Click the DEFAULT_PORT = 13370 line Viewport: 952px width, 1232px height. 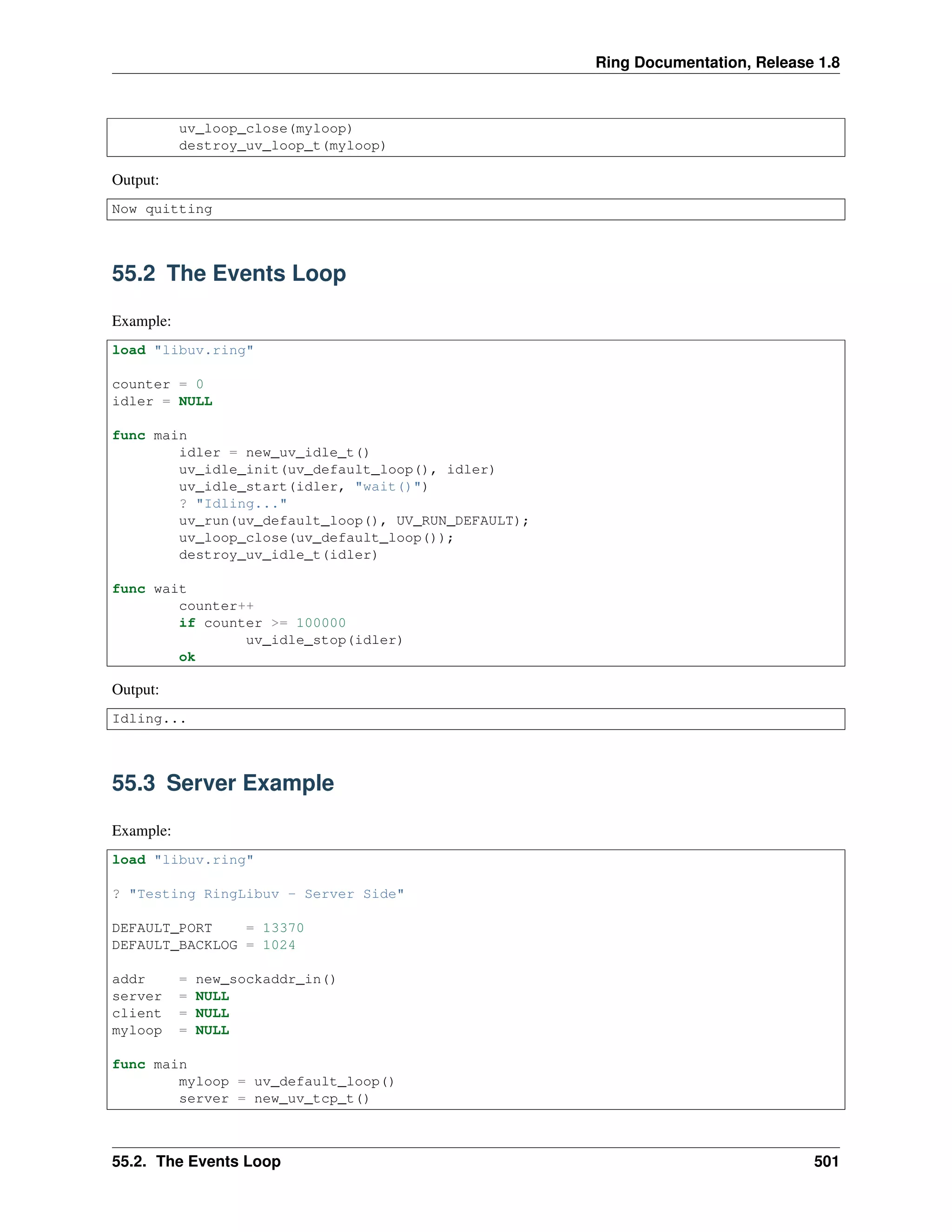point(207,928)
